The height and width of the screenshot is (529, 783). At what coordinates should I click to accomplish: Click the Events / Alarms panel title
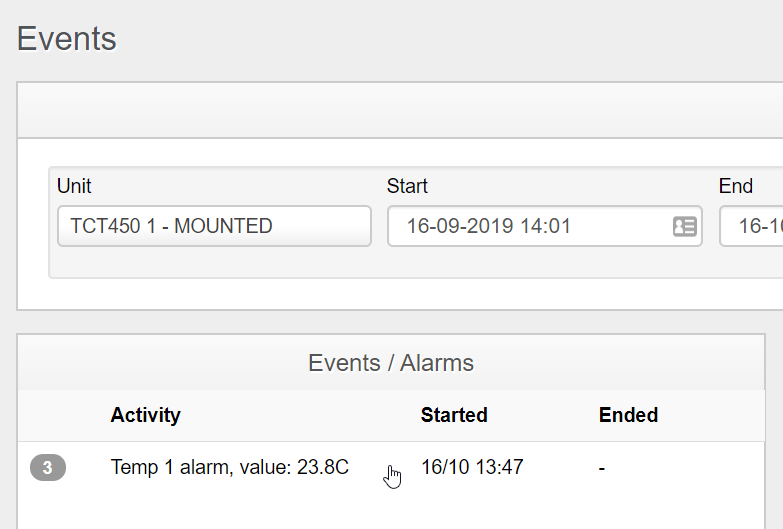point(391,363)
